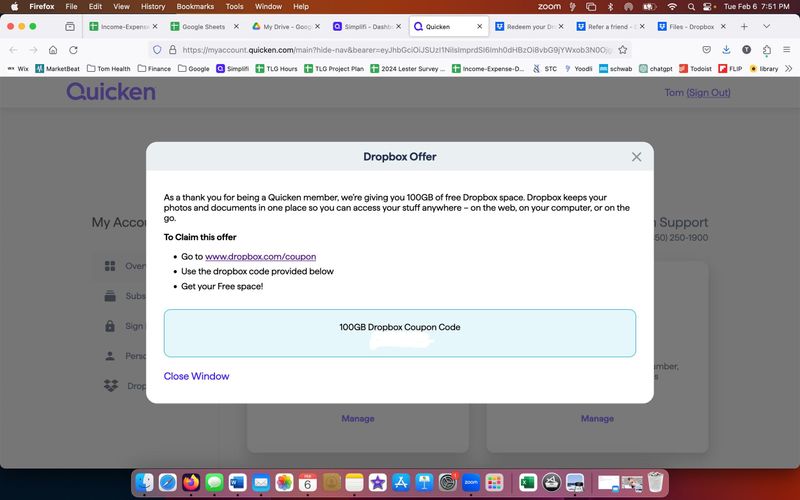Open Control Center in menu bar

coord(709,7)
